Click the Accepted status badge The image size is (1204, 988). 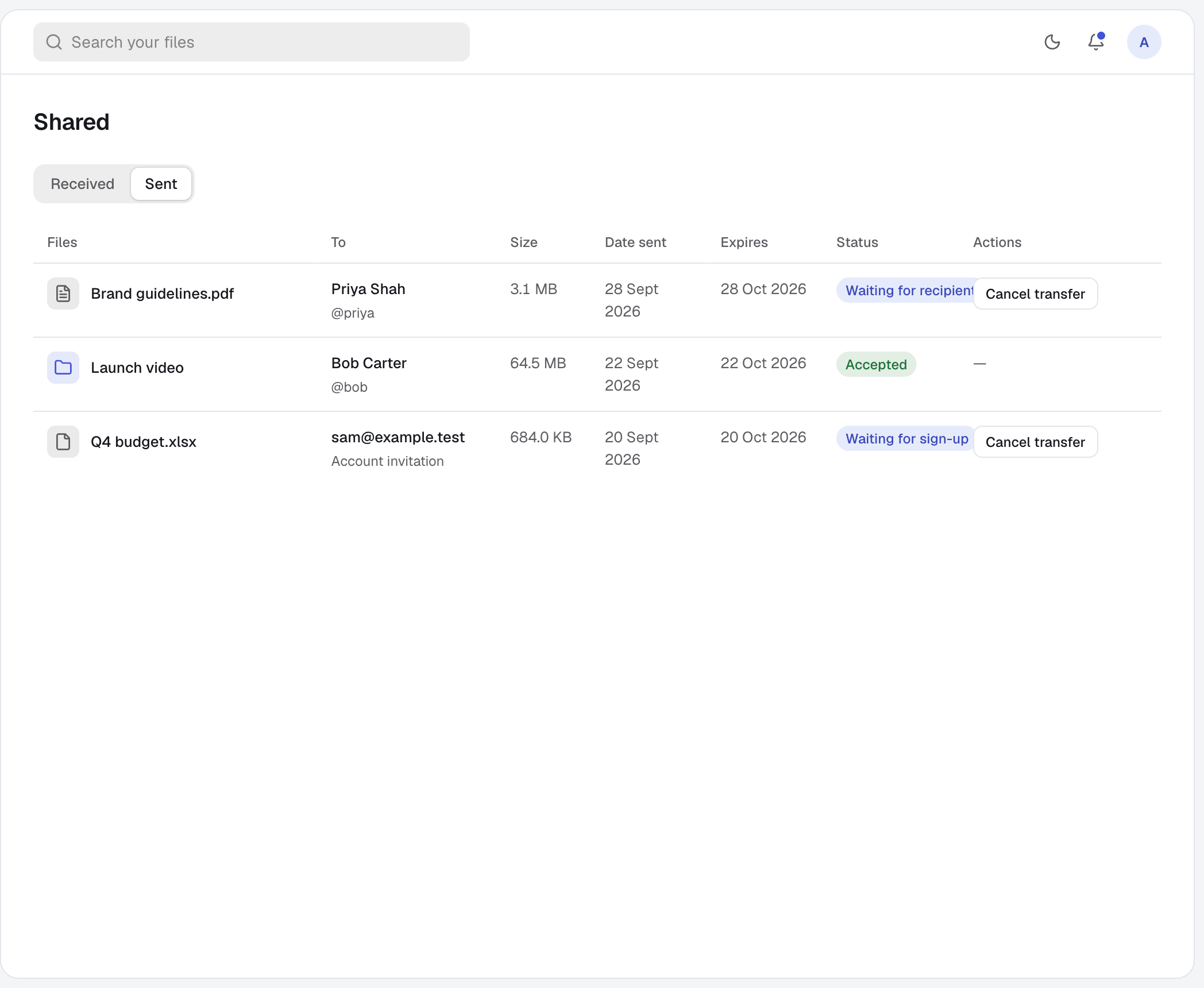(x=876, y=364)
